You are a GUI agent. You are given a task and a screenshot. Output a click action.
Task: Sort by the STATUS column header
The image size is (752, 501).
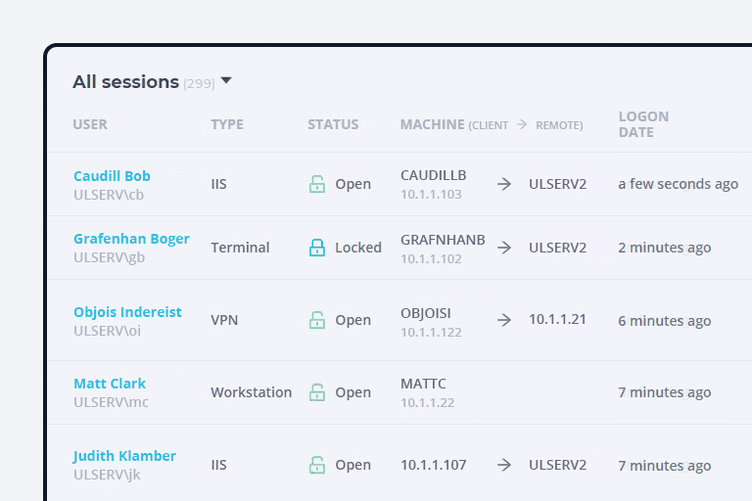coord(333,125)
